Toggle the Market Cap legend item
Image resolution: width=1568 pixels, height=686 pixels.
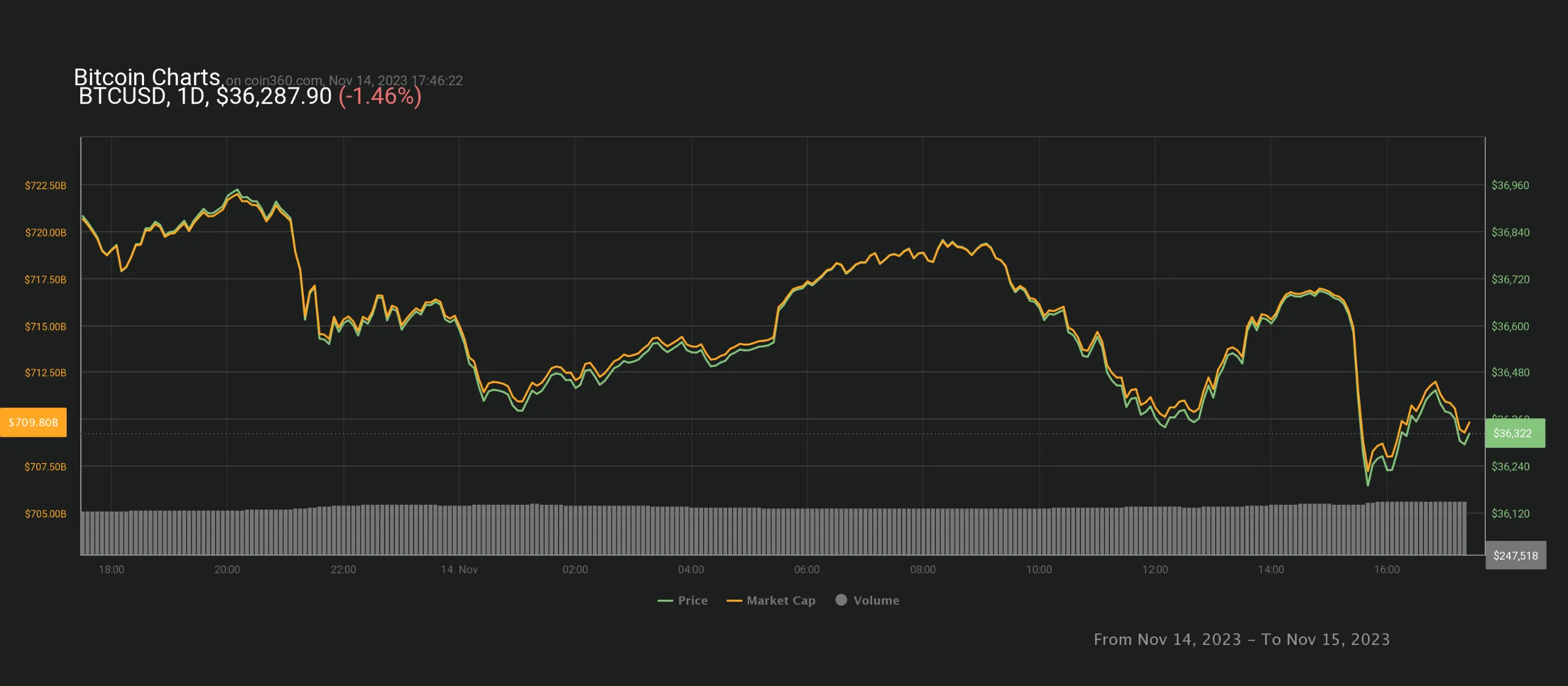(x=780, y=600)
